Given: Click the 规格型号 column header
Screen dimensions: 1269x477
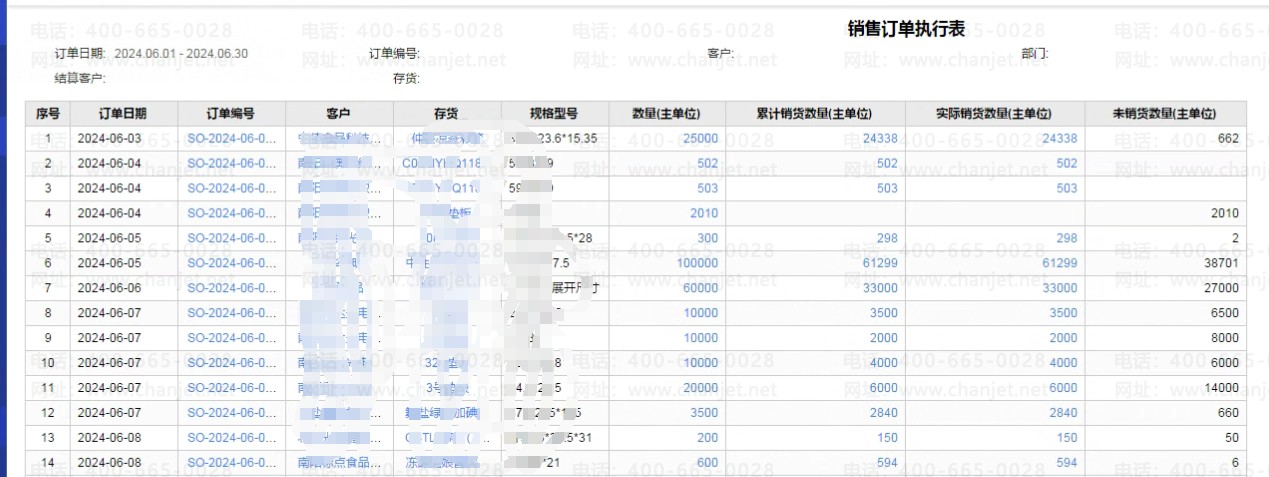Looking at the screenshot, I should tap(554, 113).
